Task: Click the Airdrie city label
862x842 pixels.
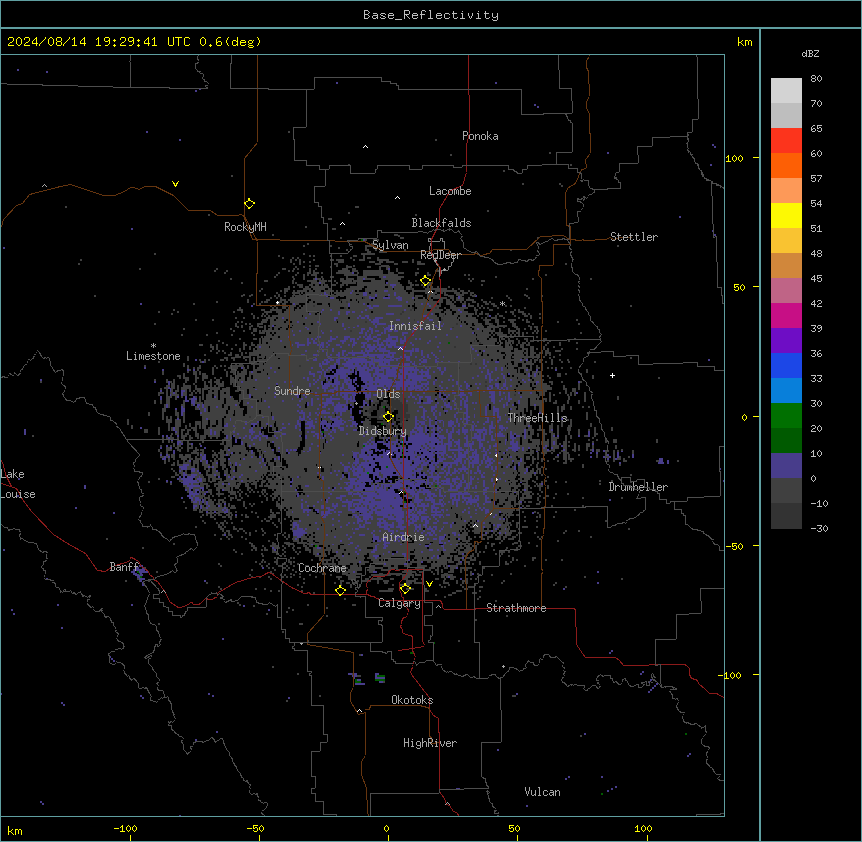Action: pos(403,537)
